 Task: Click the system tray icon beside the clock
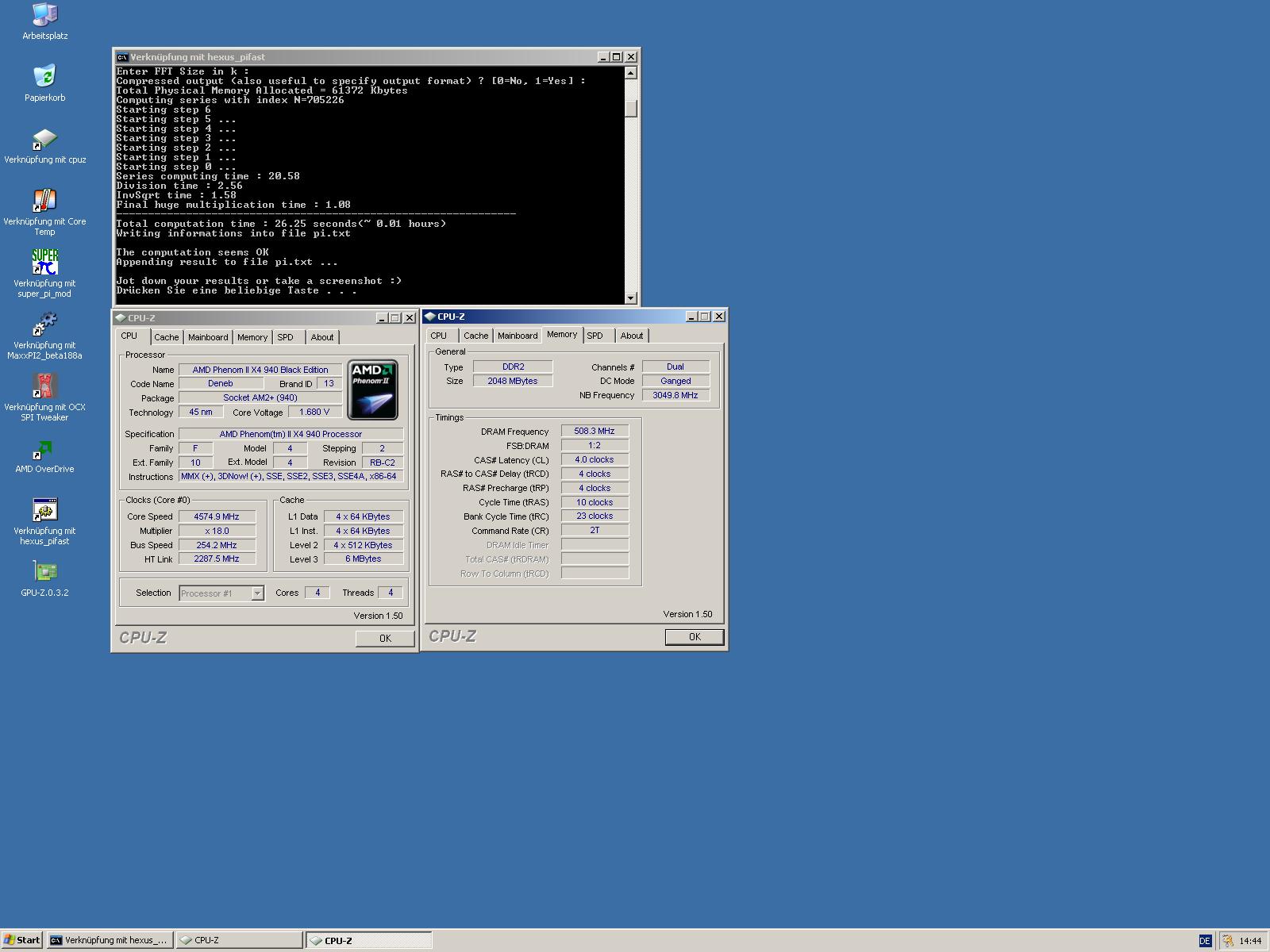1228,941
